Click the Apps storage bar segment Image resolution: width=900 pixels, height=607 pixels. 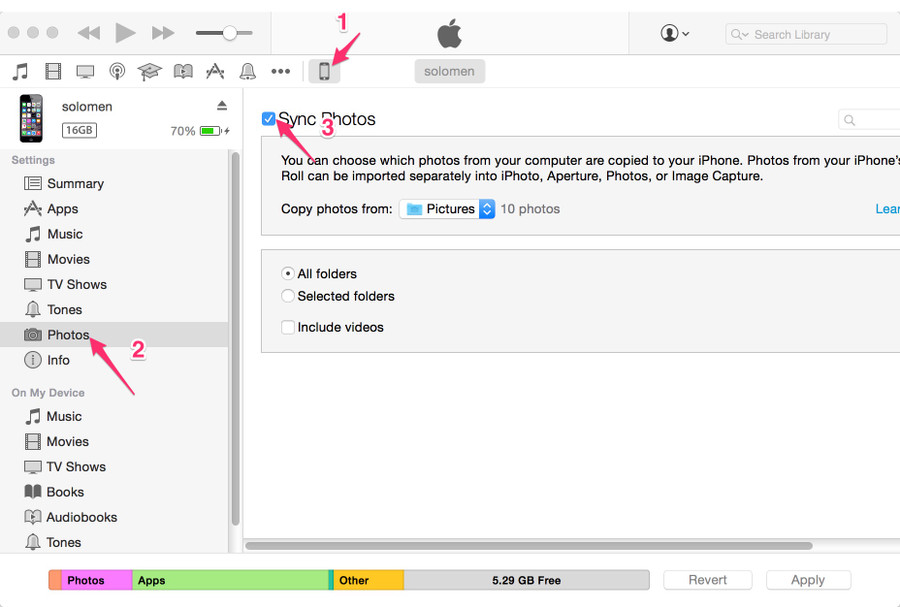point(230,580)
